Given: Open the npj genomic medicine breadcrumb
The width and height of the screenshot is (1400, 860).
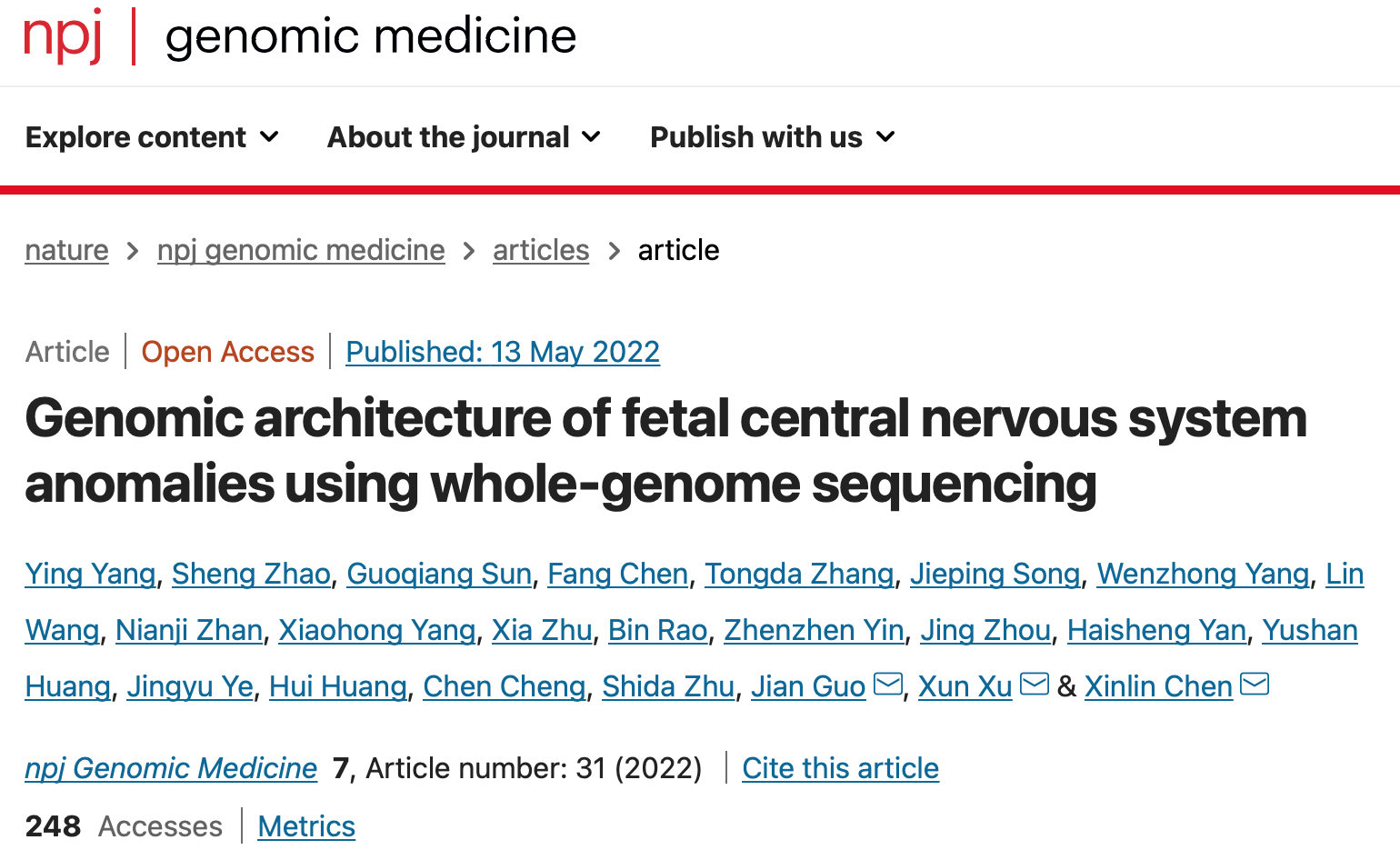Looking at the screenshot, I should pos(301,250).
